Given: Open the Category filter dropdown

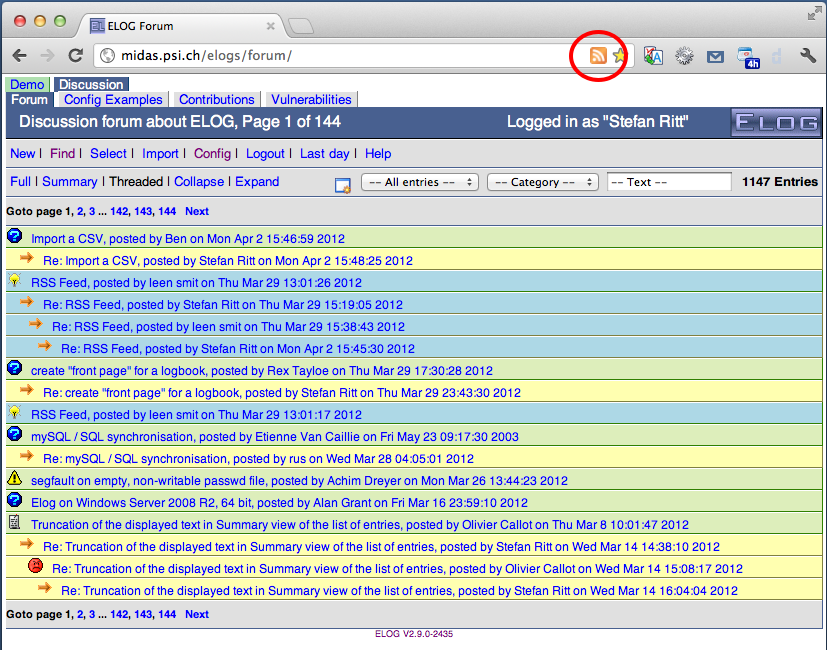Looking at the screenshot, I should tap(543, 182).
